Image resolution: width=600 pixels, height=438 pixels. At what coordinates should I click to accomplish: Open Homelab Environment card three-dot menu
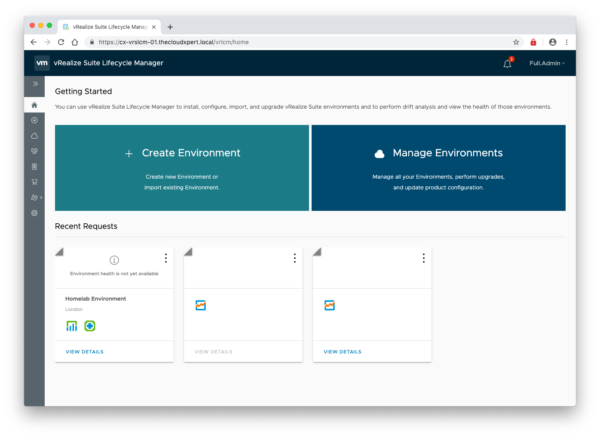(166, 258)
